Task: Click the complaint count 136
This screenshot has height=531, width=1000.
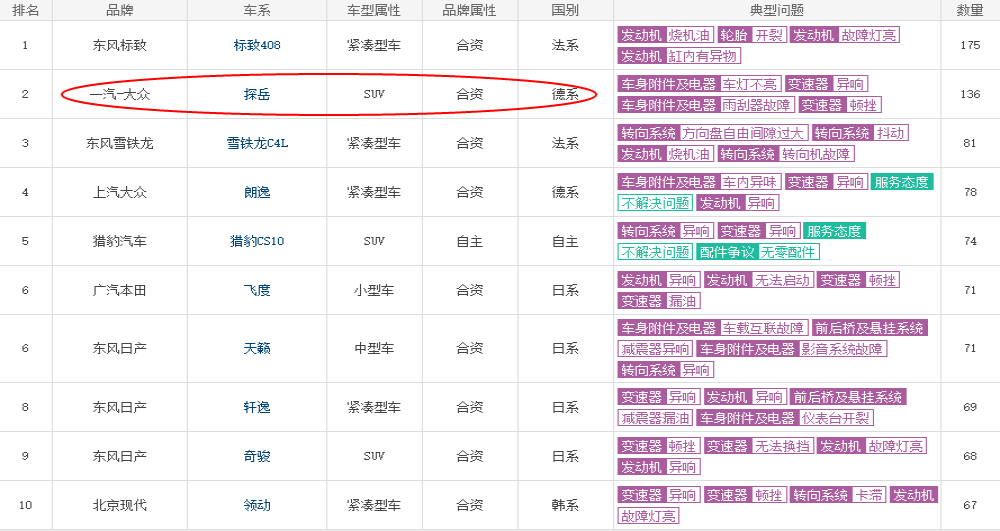Action: 970,94
